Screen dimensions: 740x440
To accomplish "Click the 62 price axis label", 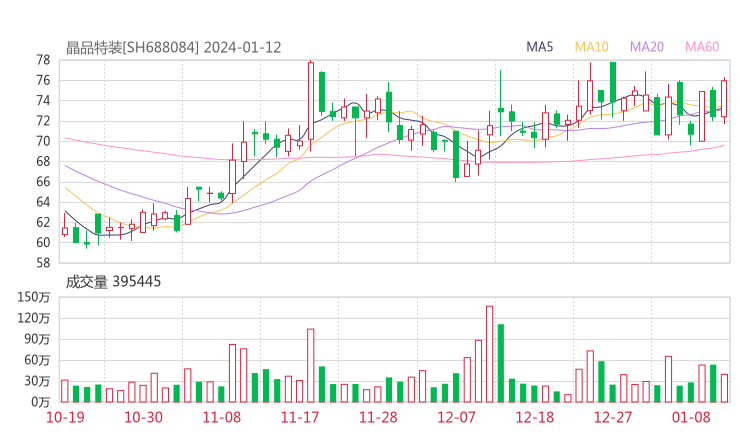I will 43,222.
